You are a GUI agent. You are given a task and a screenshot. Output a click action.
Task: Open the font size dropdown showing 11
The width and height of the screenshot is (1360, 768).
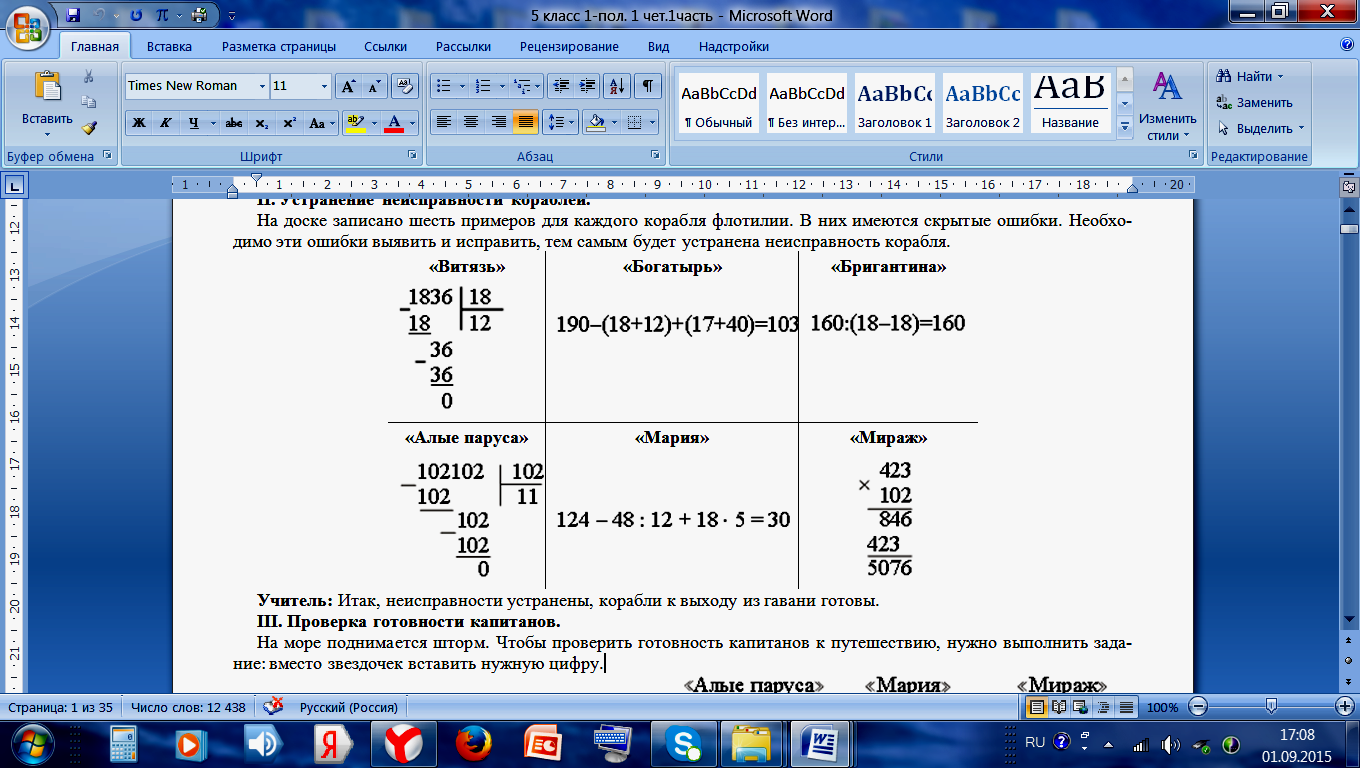point(324,86)
